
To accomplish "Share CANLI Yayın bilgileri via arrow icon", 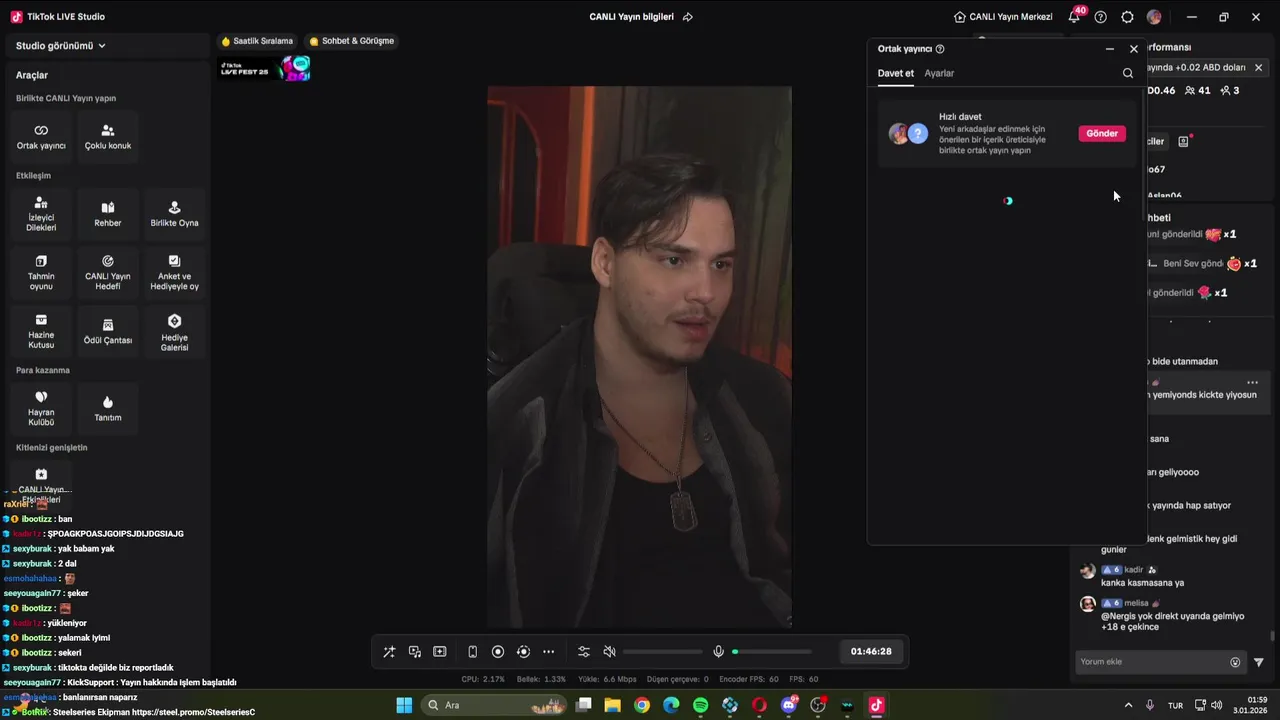I will point(688,17).
